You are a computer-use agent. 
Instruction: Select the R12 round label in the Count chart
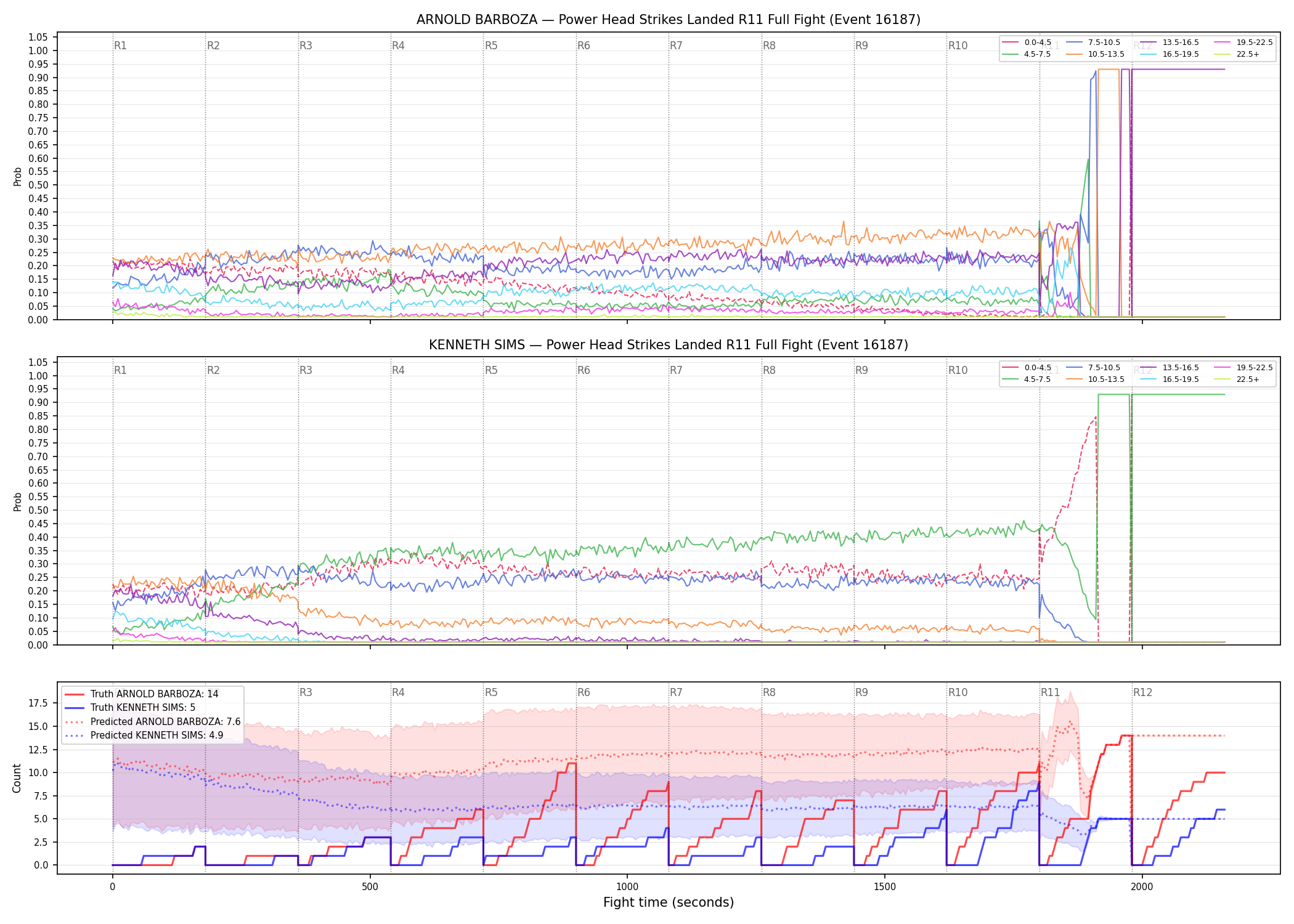pyautogui.click(x=1142, y=692)
